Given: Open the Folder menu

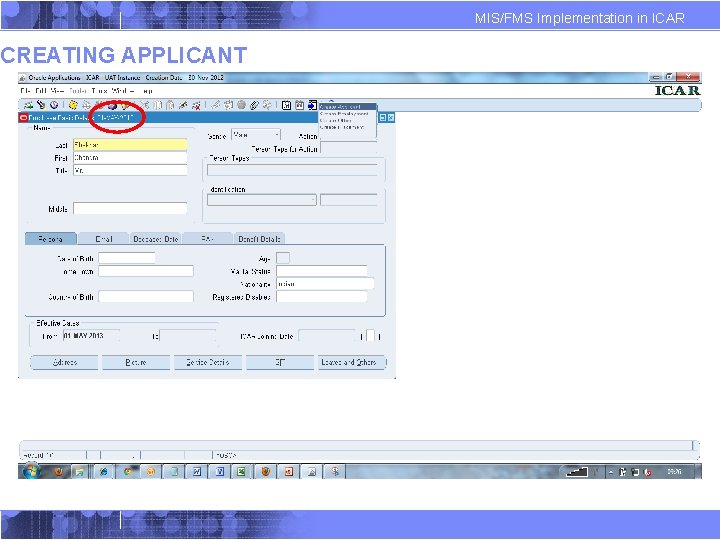Looking at the screenshot, I should coord(78,91).
